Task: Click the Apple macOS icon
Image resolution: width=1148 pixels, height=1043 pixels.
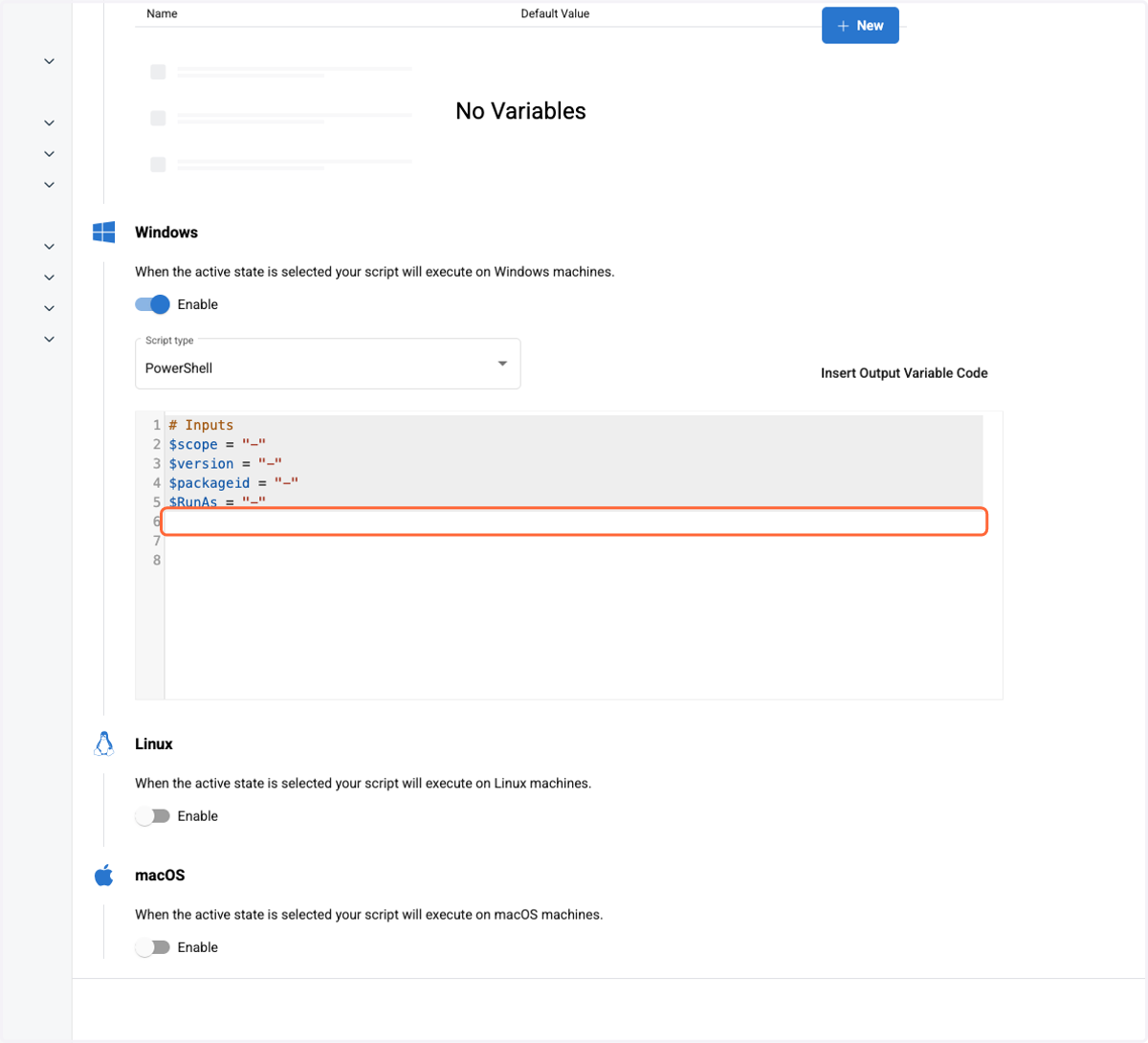Action: pyautogui.click(x=104, y=875)
